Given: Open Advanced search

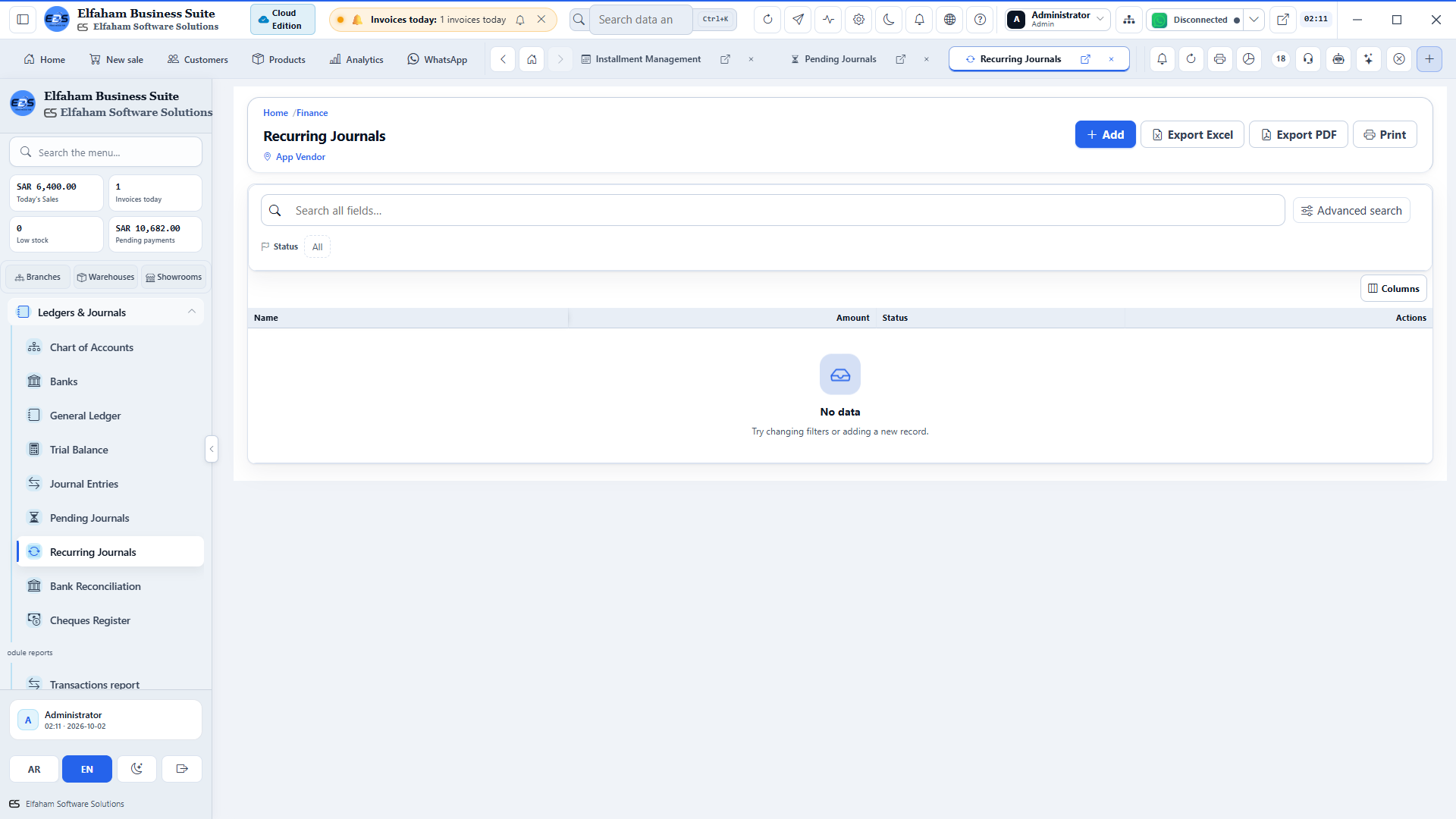Looking at the screenshot, I should point(1351,211).
